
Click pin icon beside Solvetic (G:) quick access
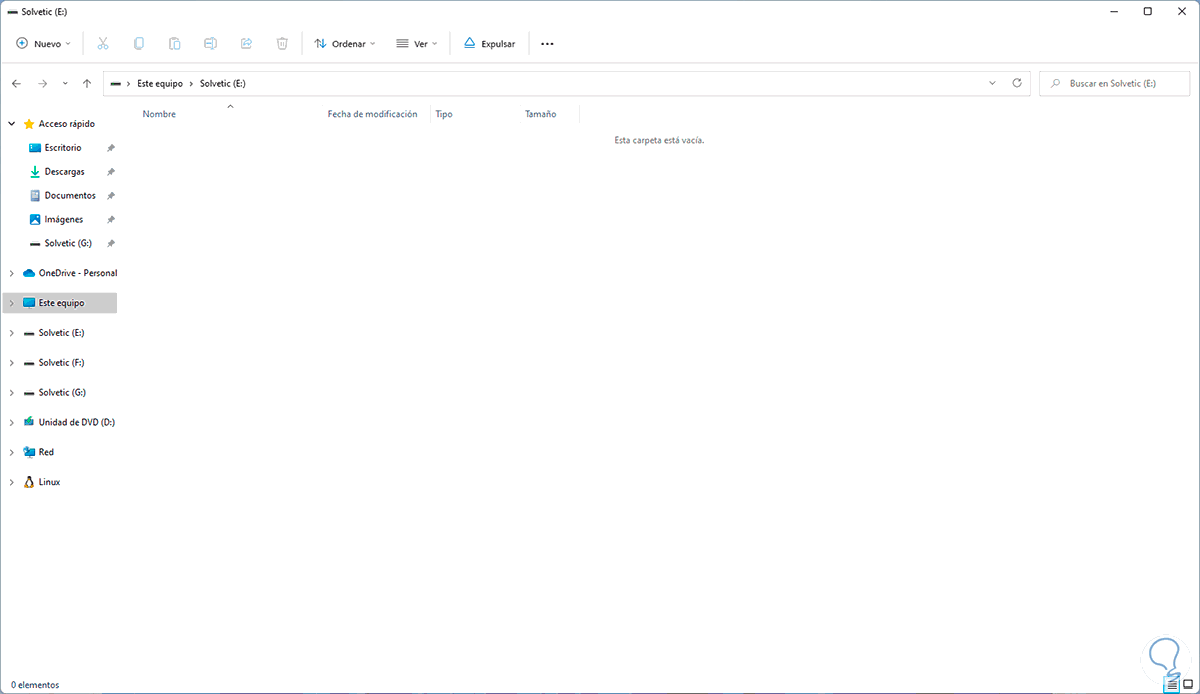(x=111, y=244)
